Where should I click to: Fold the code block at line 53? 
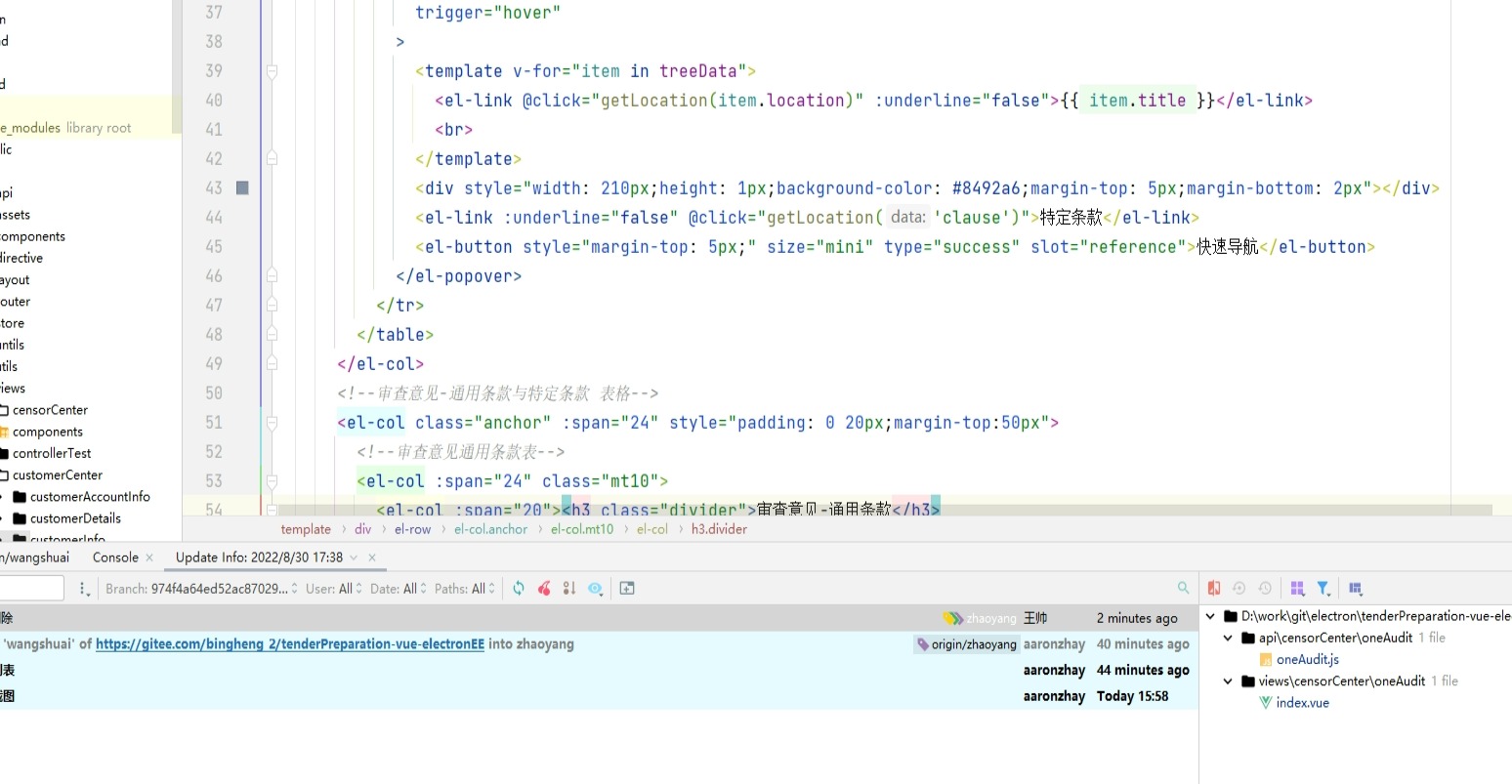273,481
